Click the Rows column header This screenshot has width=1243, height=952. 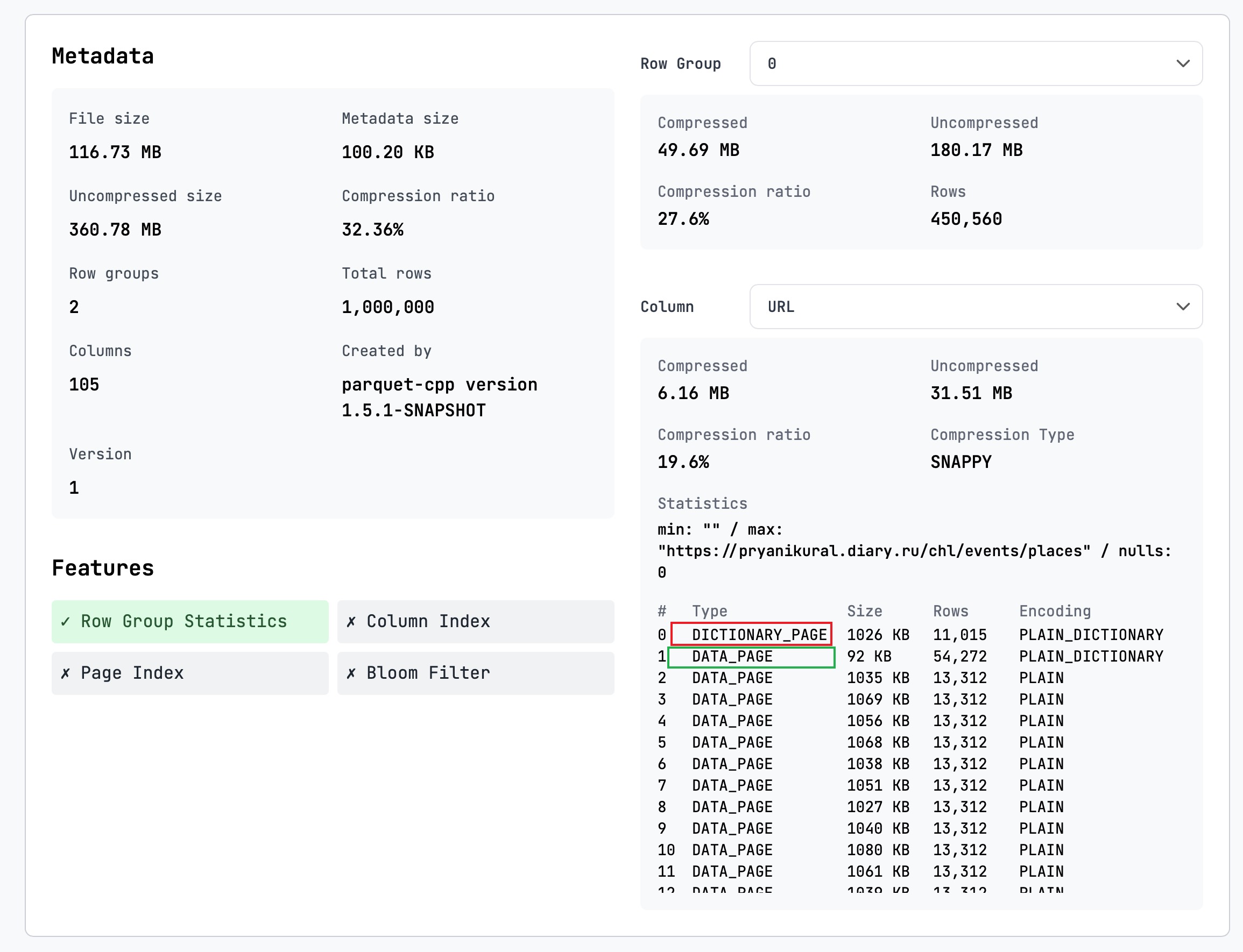tap(950, 611)
